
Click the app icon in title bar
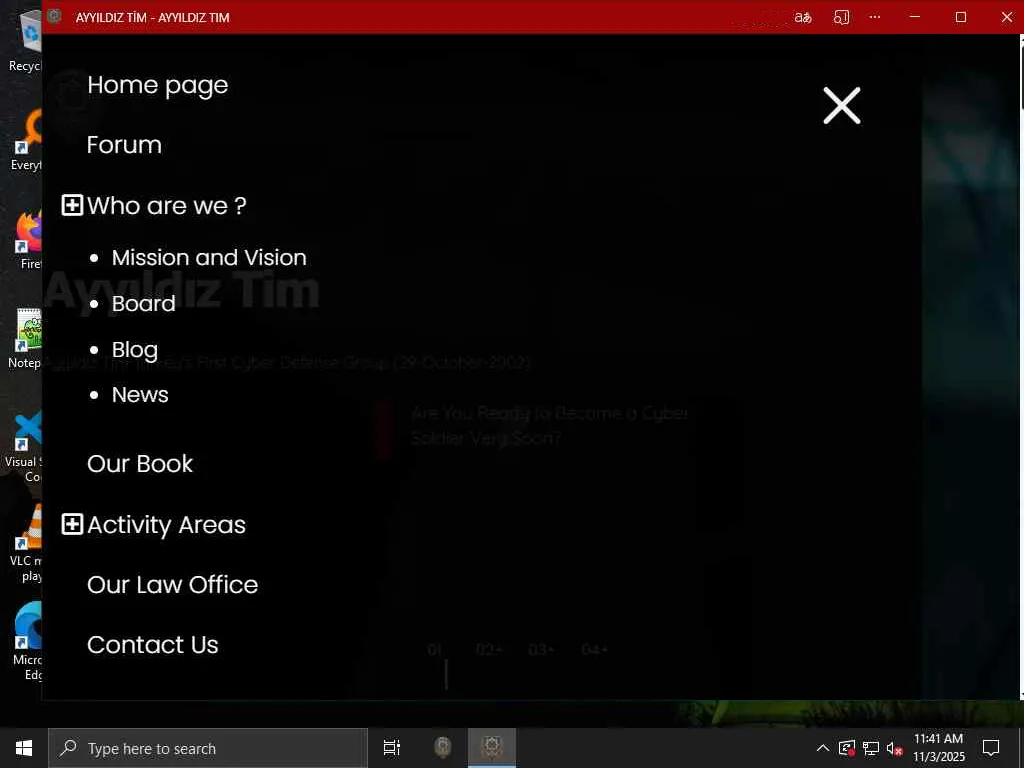pyautogui.click(x=55, y=16)
